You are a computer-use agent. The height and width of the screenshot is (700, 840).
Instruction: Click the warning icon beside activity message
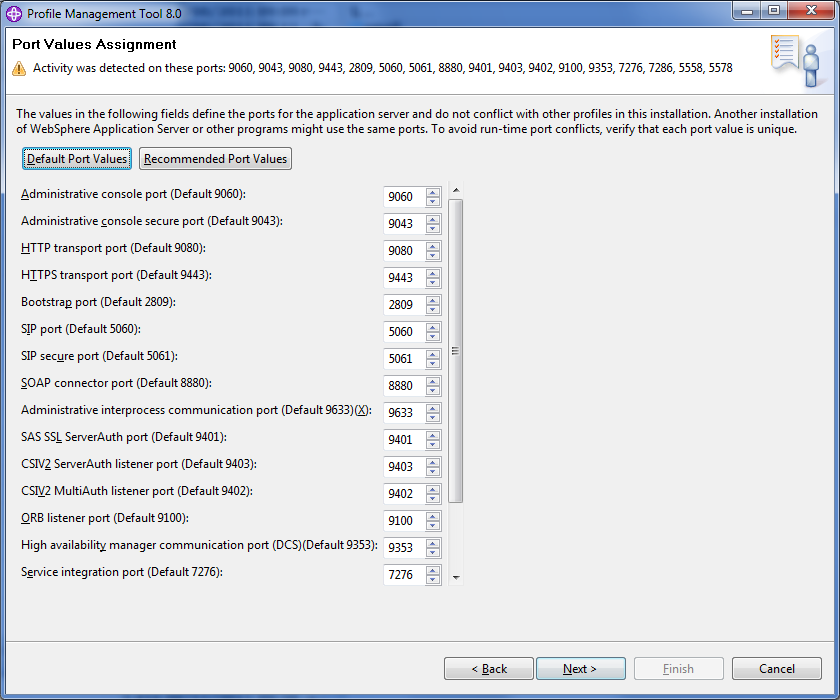(x=19, y=69)
